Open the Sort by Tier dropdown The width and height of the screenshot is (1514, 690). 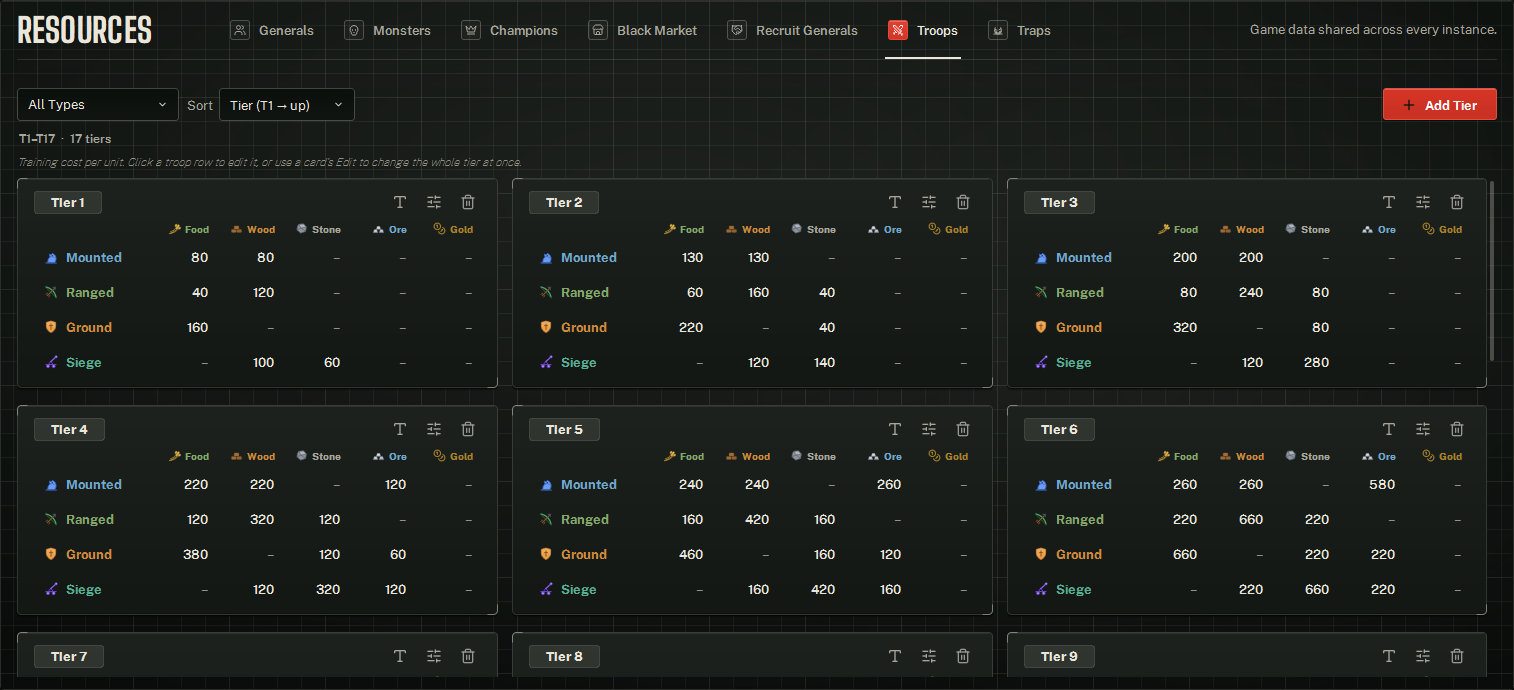(287, 105)
